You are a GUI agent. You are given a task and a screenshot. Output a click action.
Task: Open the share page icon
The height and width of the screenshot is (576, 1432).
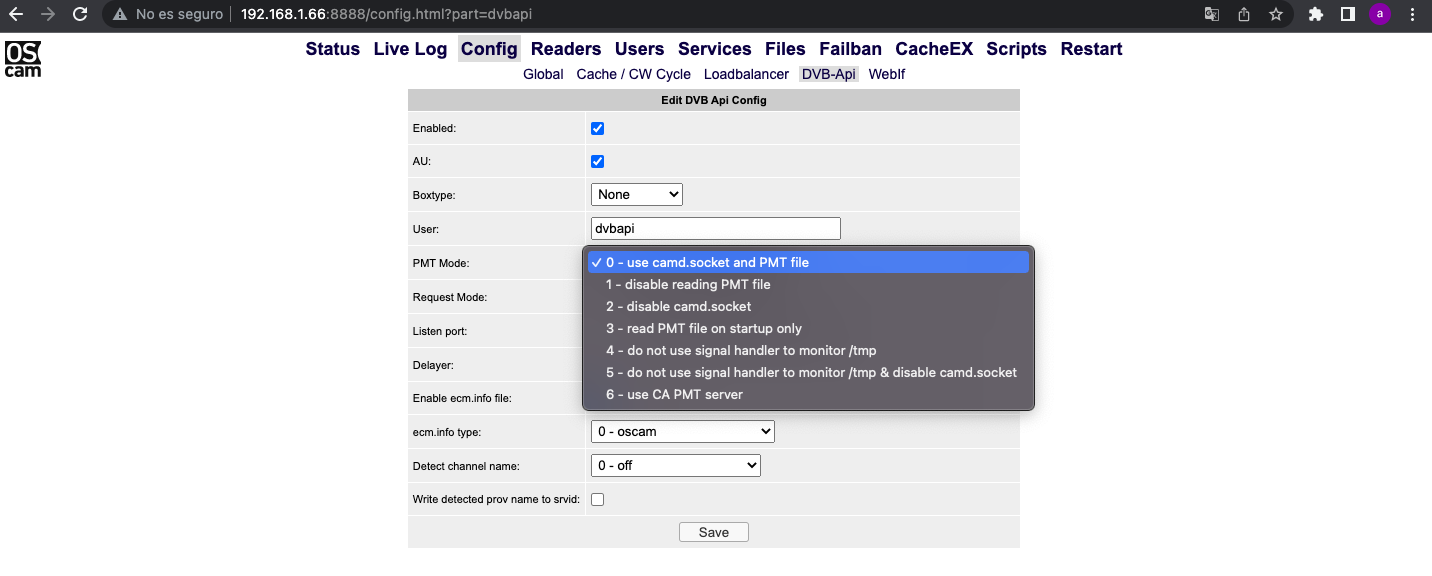pos(1244,14)
